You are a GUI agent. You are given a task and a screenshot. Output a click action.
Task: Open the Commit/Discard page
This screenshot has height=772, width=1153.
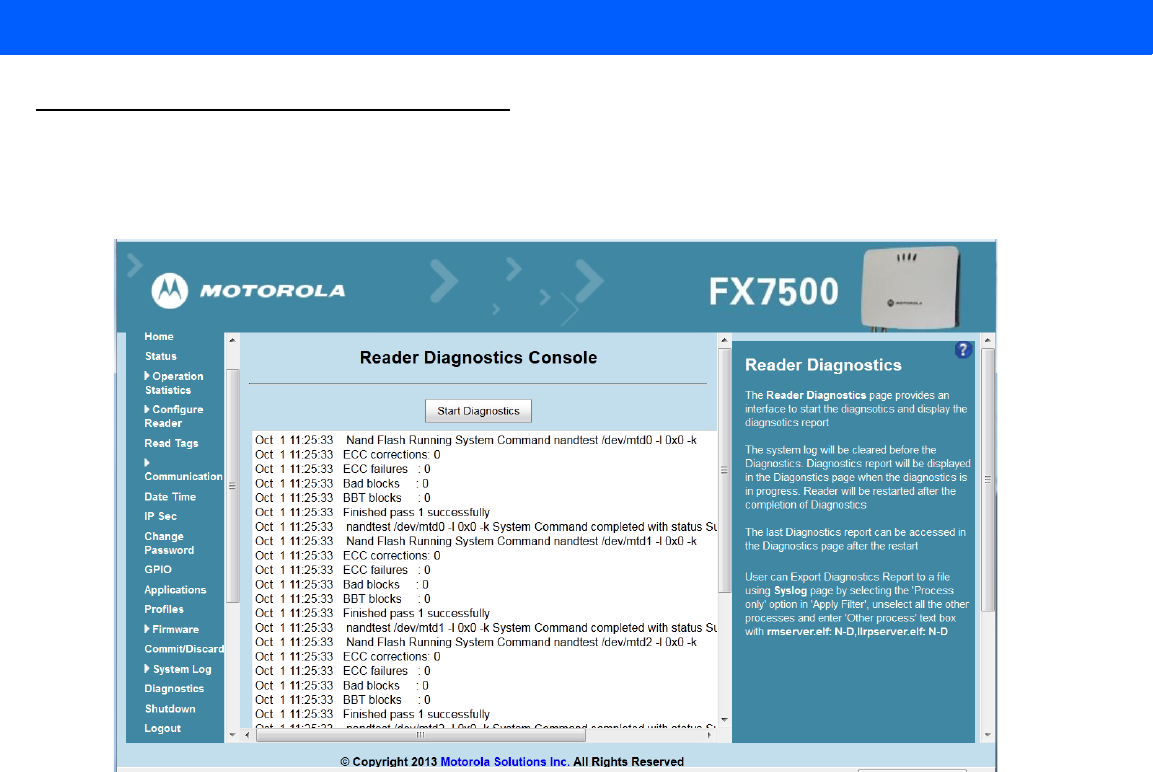[x=184, y=648]
